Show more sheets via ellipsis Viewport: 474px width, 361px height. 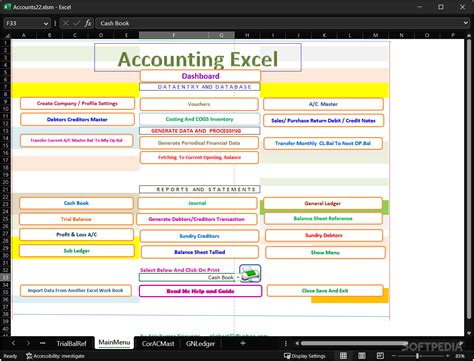pos(42,343)
